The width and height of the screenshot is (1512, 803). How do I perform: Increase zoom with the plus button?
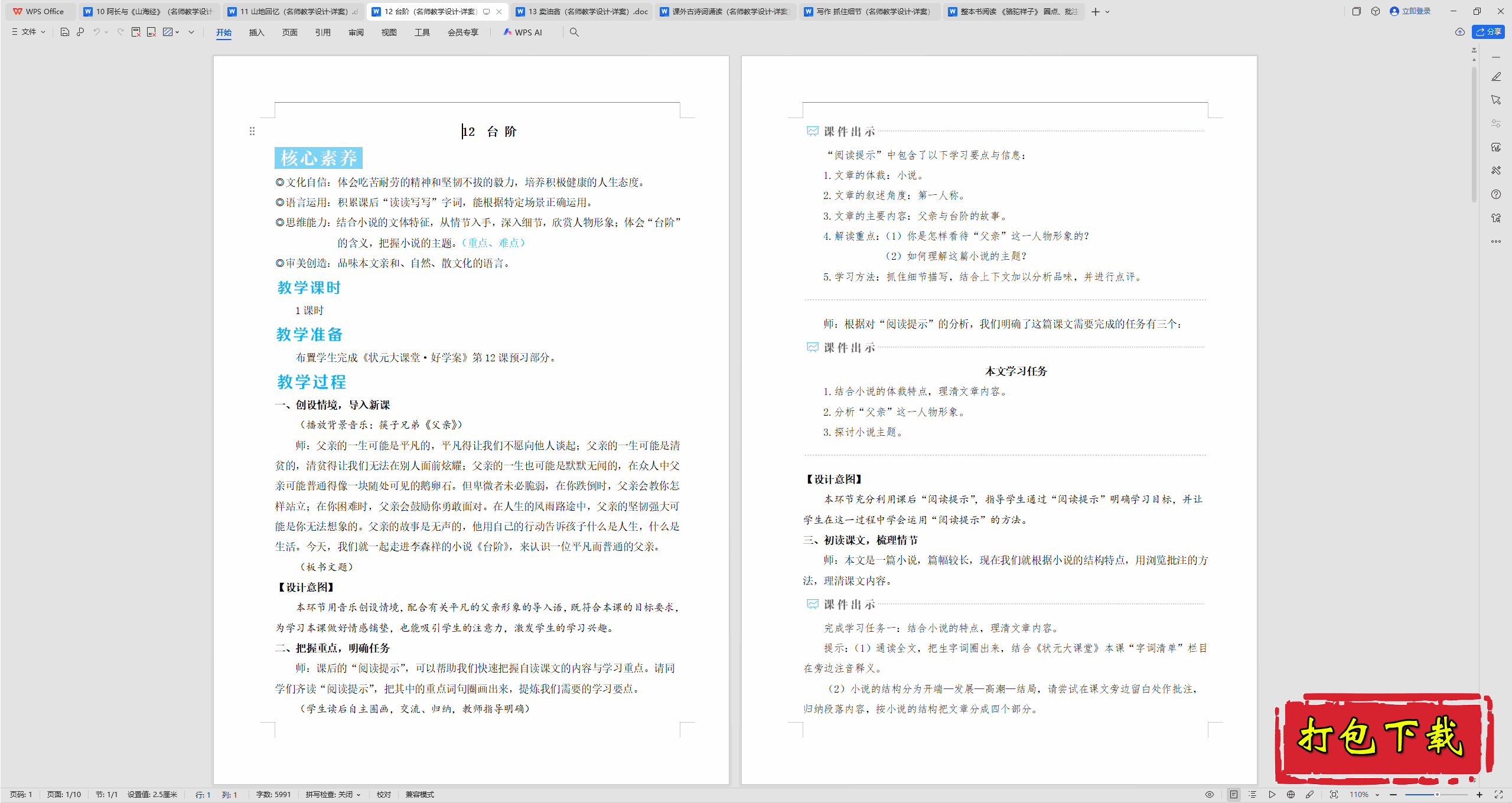point(1480,795)
